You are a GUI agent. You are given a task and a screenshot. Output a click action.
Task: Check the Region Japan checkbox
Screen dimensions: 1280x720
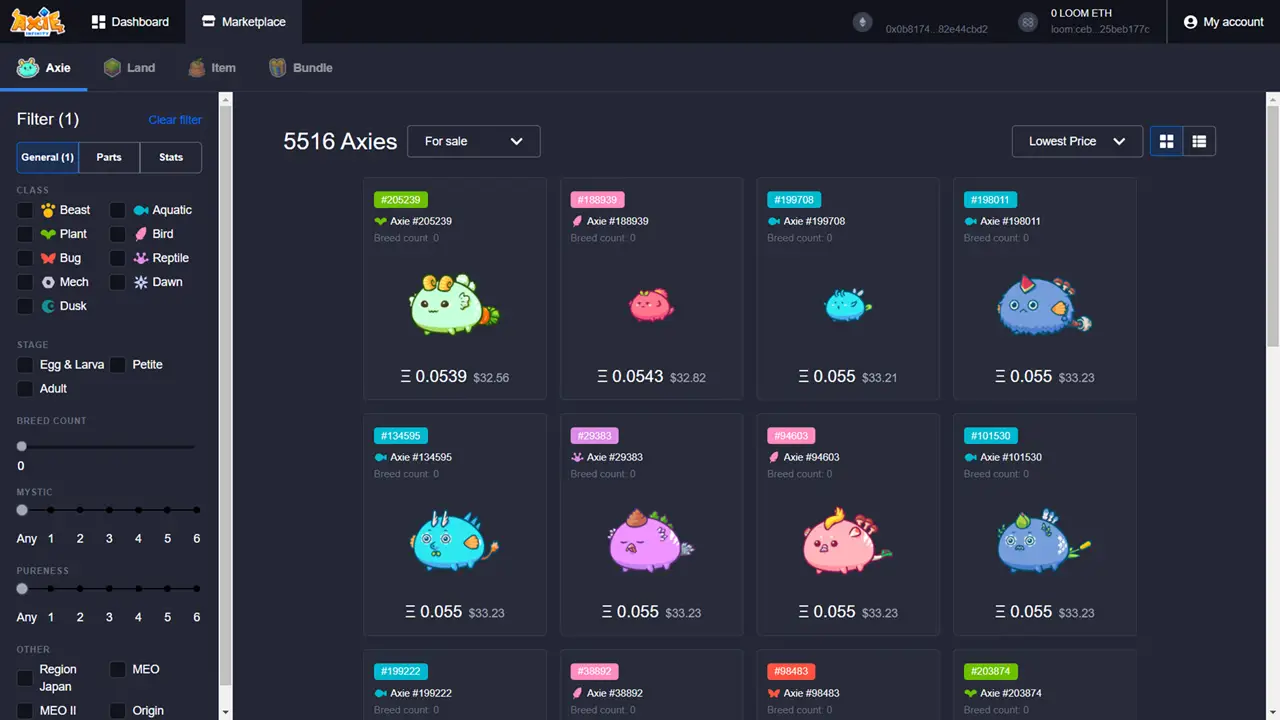click(25, 678)
